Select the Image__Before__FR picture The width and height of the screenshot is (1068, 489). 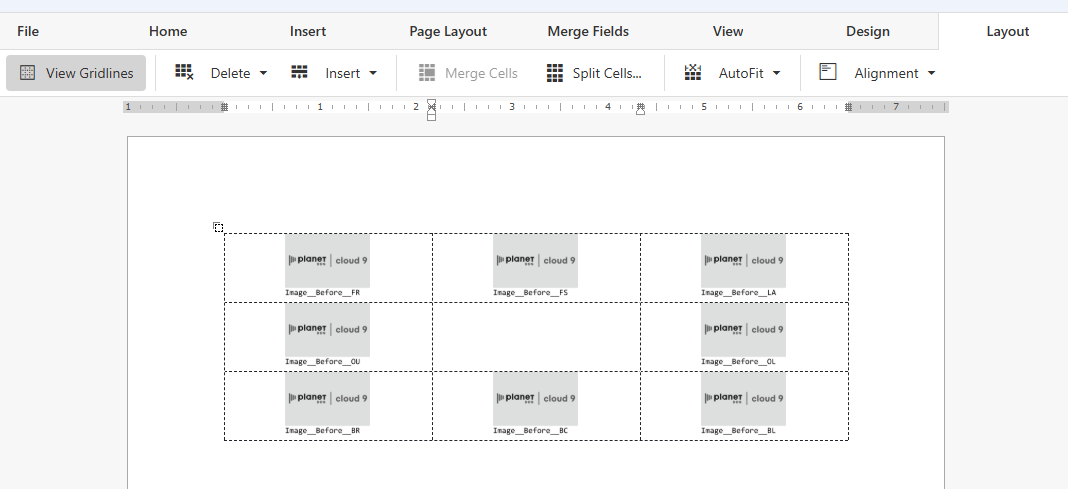(x=328, y=261)
